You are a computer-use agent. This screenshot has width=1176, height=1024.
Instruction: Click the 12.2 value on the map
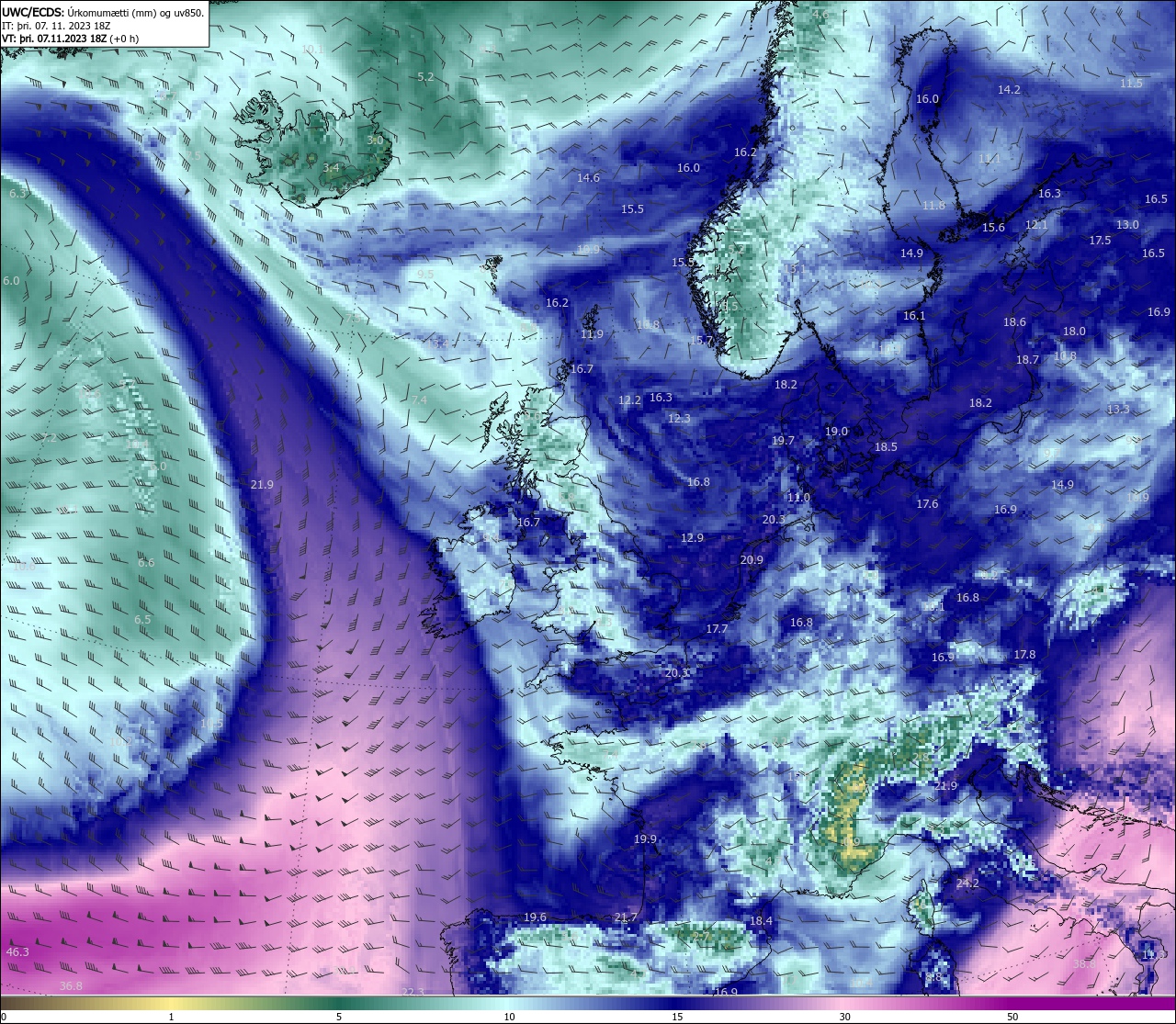pyautogui.click(x=629, y=400)
